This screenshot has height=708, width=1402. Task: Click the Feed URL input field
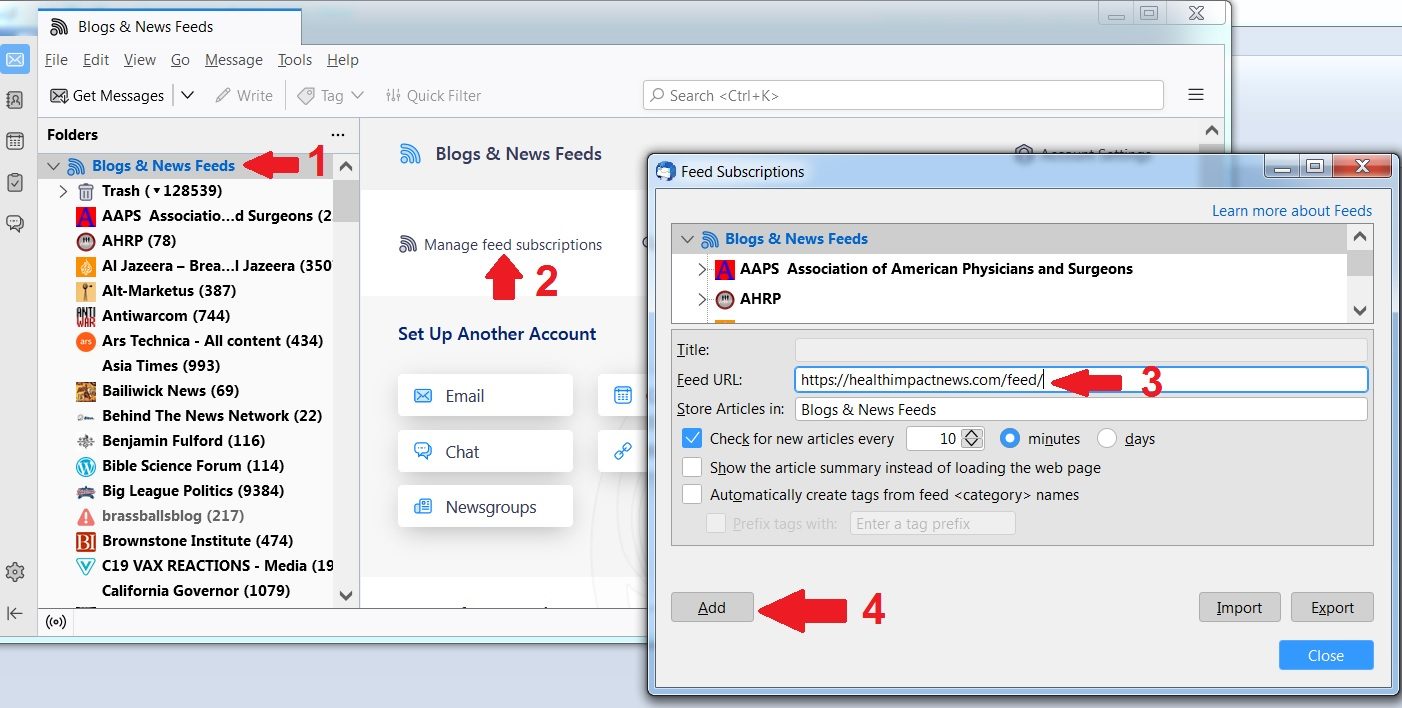[1080, 380]
